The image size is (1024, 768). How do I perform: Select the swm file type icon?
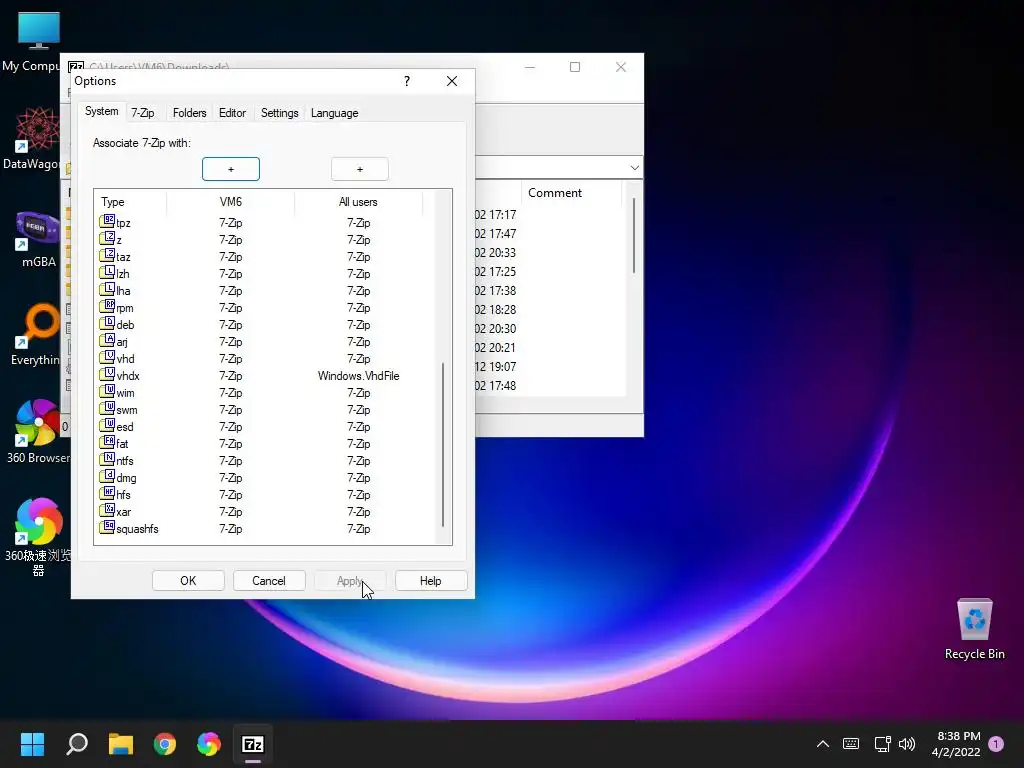[x=107, y=408]
